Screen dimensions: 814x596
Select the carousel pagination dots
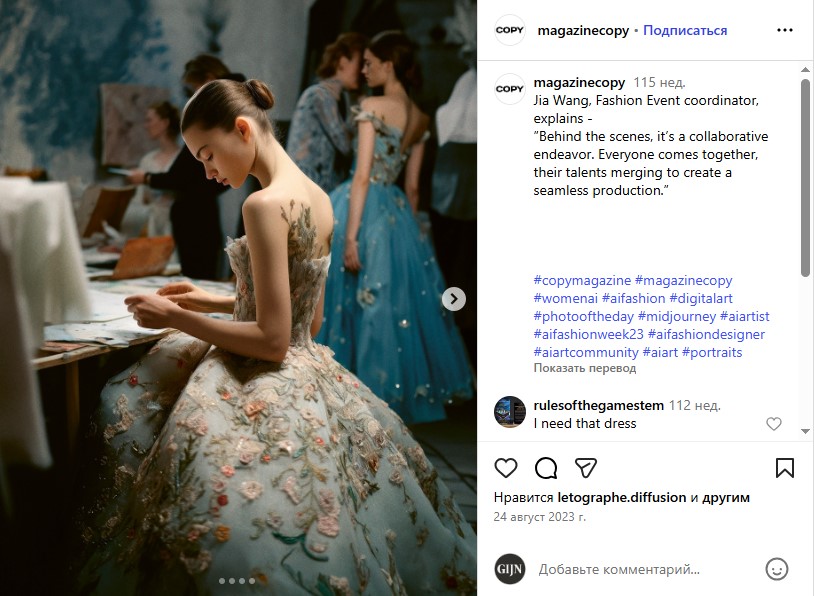coord(237,581)
